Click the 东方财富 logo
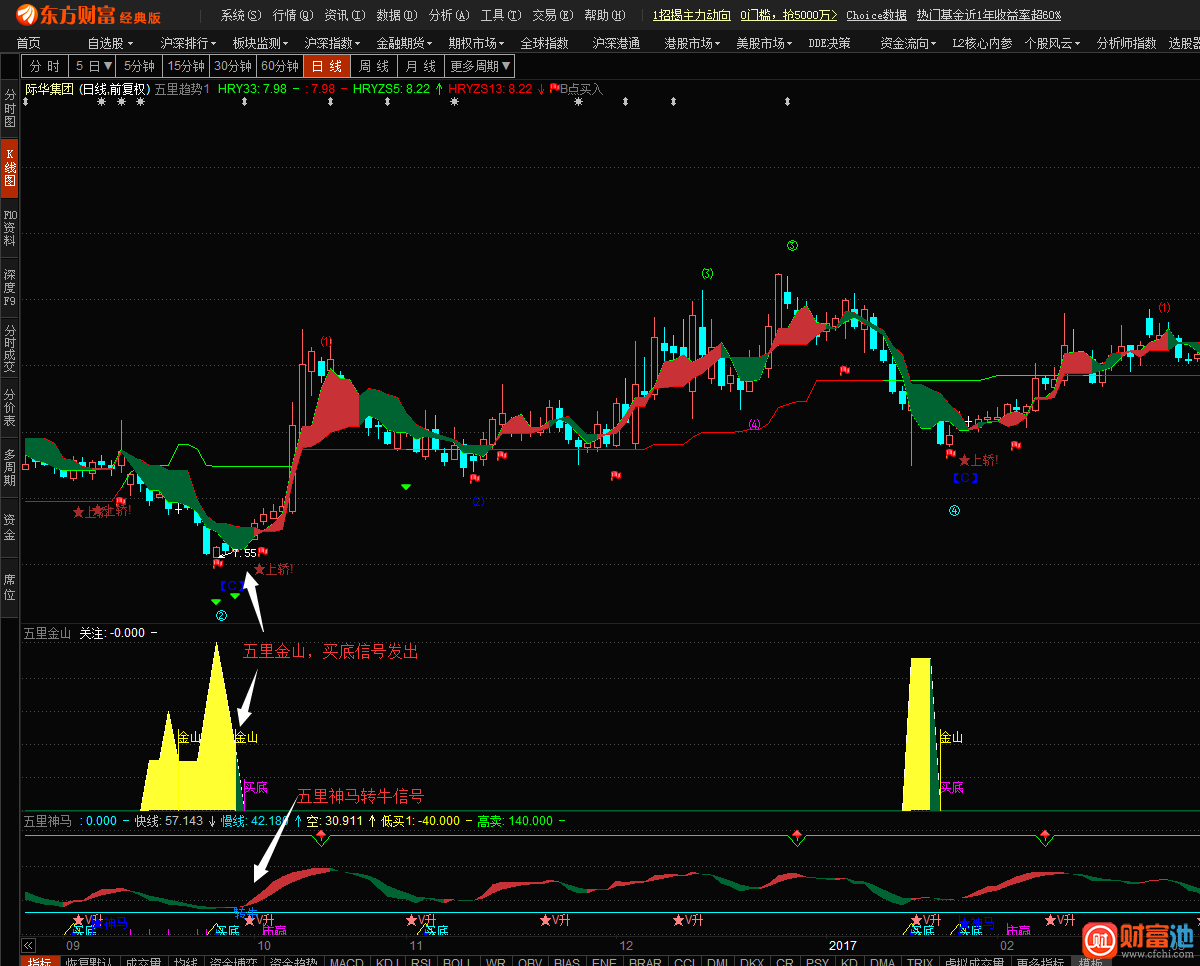 (89, 15)
